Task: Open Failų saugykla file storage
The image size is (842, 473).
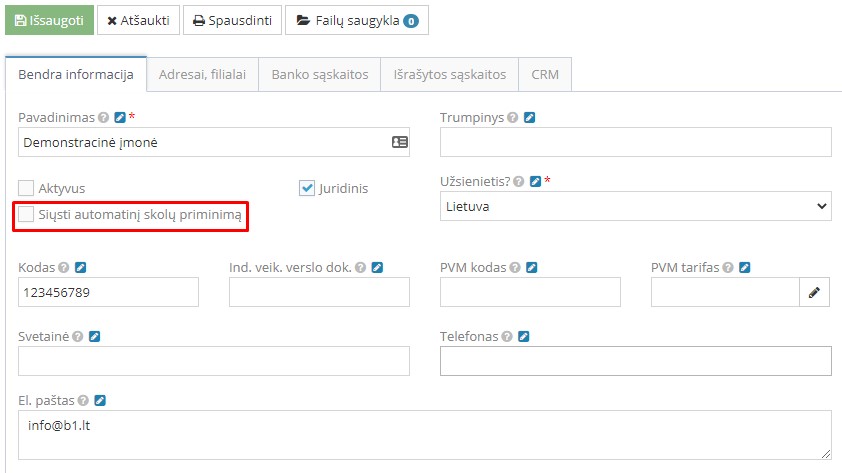Action: tap(357, 20)
